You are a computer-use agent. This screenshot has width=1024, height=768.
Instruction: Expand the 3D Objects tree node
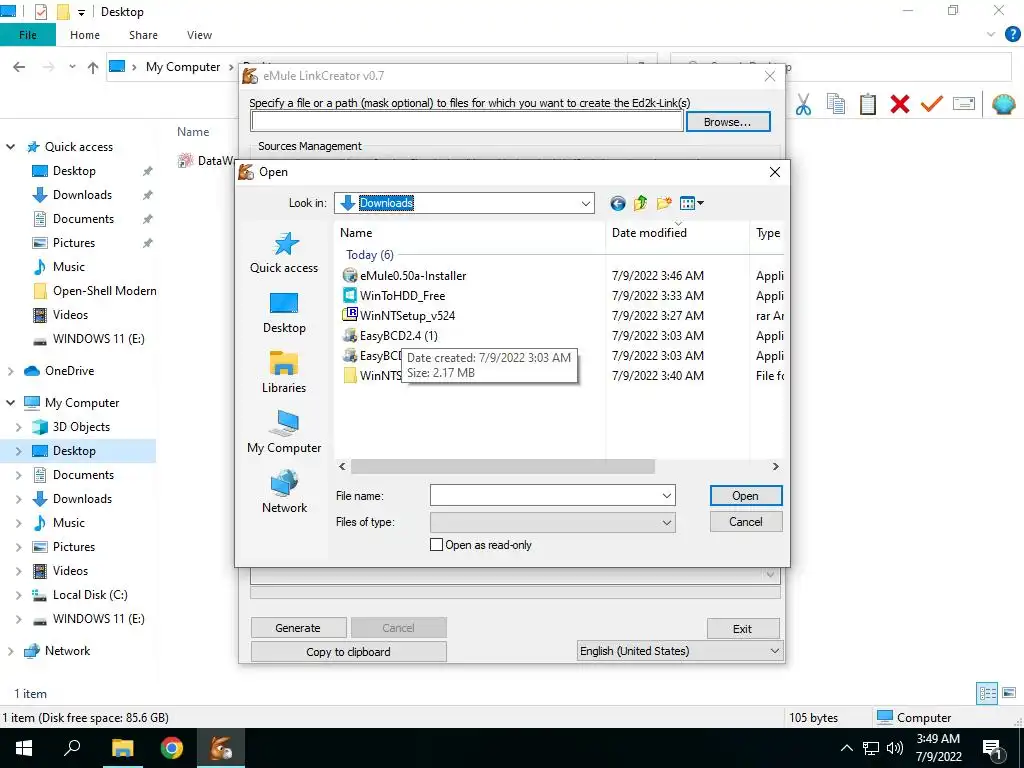(x=19, y=427)
